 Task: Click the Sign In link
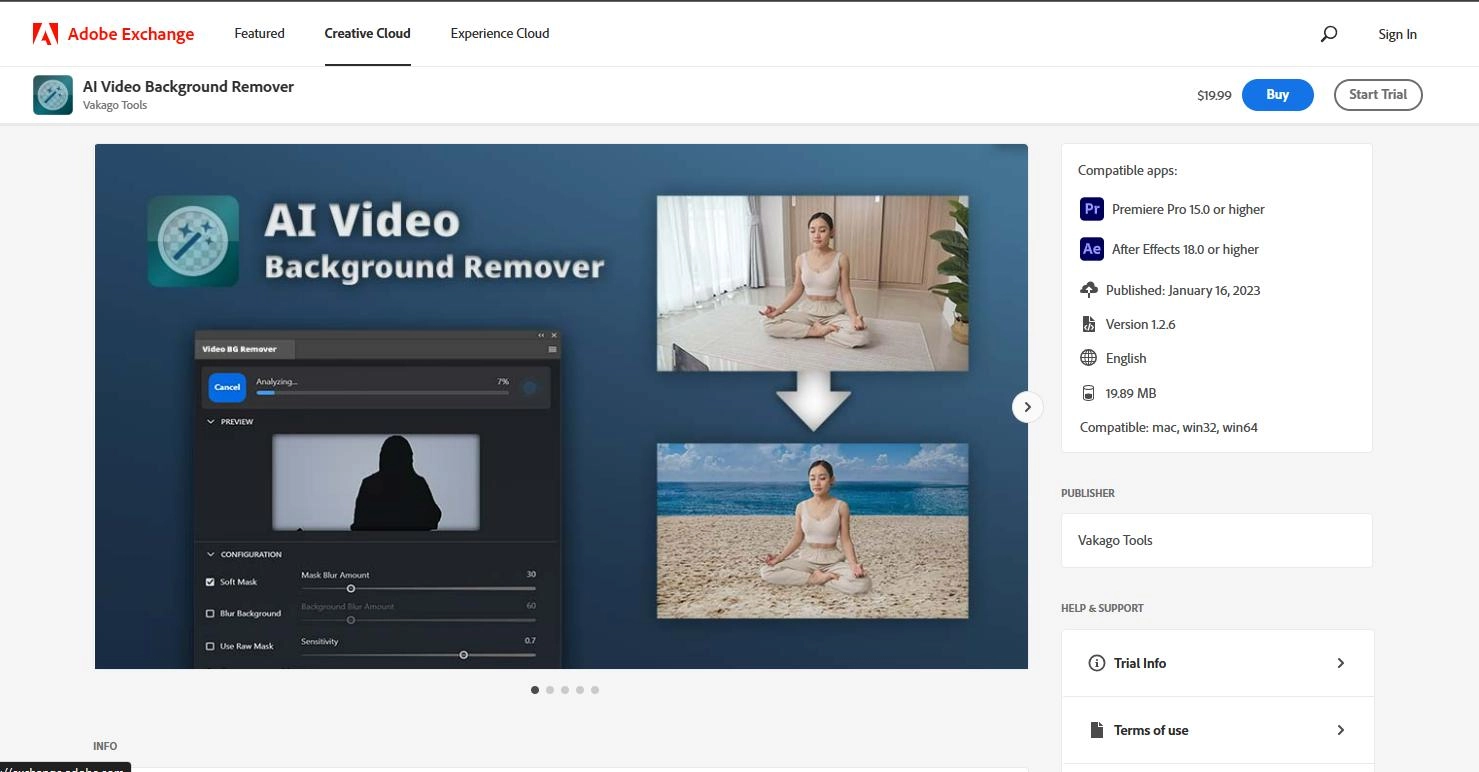[x=1397, y=34]
